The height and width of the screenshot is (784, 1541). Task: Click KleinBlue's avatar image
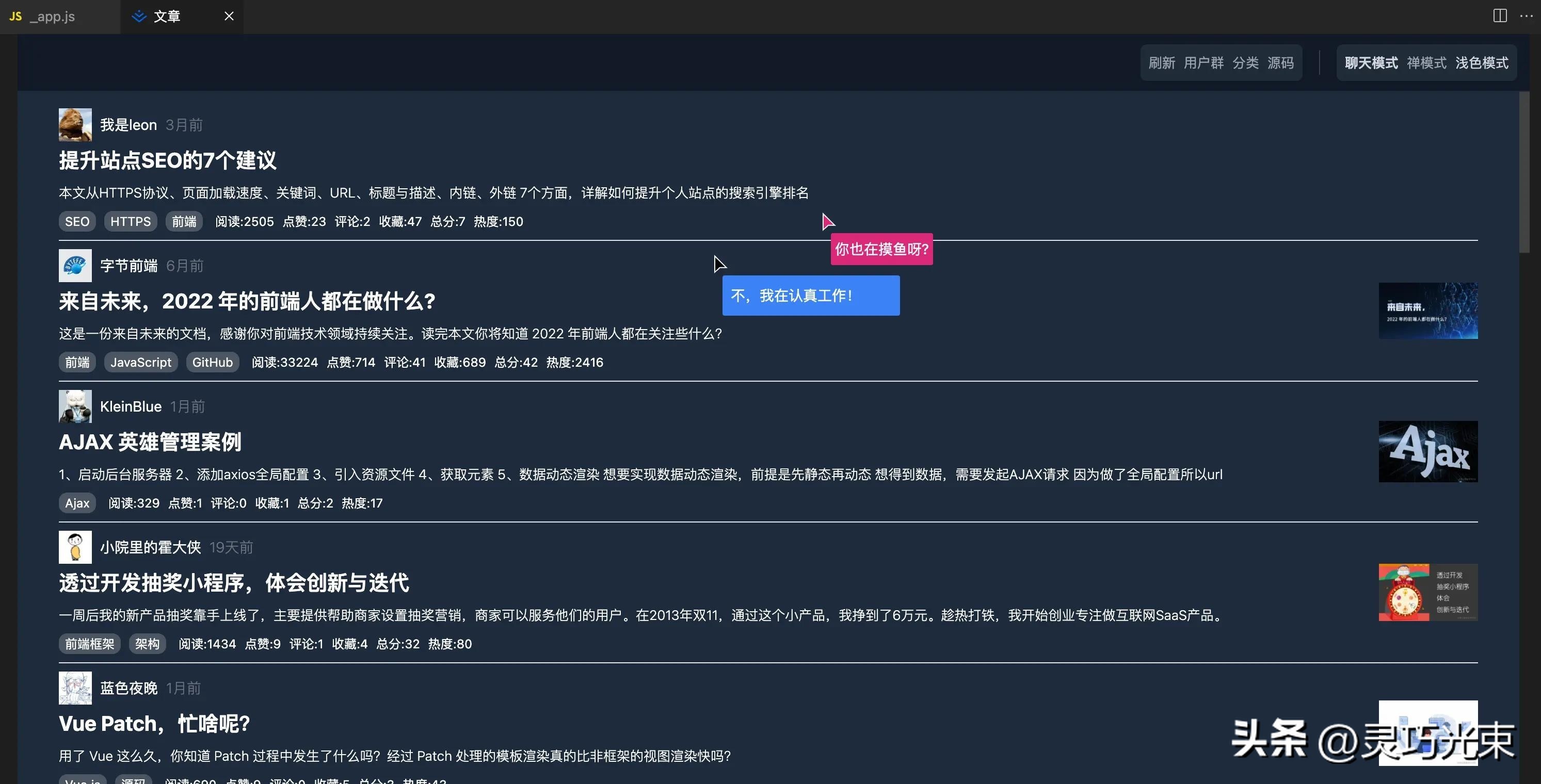(75, 405)
